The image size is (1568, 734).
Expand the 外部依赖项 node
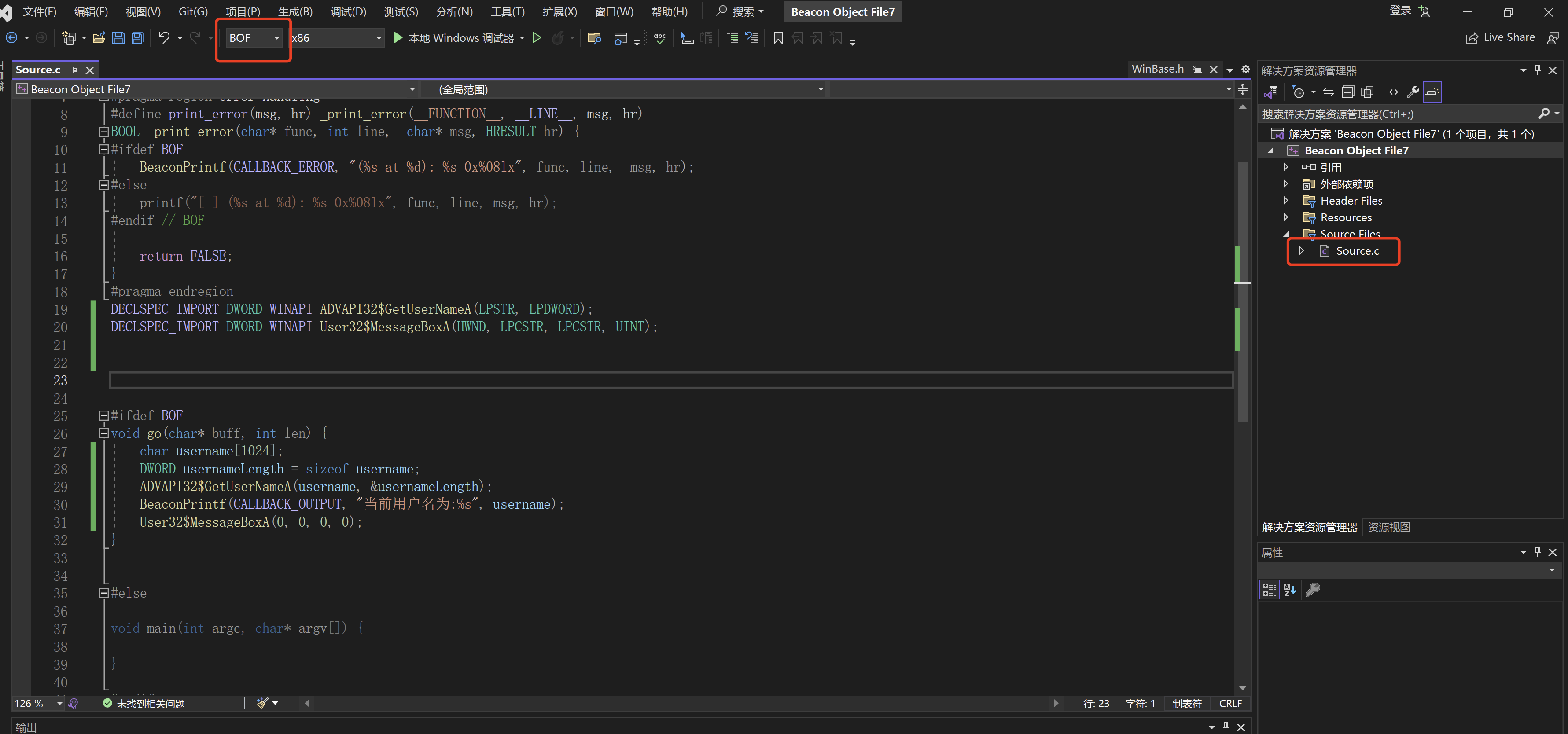coord(1285,183)
